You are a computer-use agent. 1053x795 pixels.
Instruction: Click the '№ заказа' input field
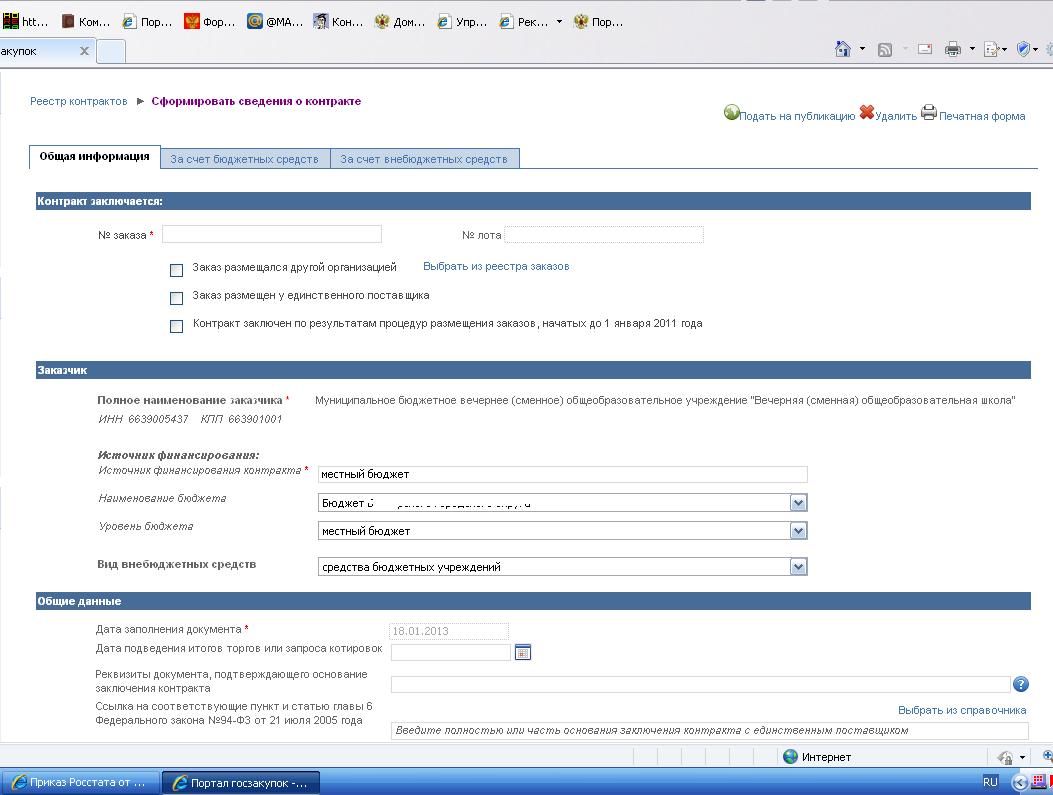[x=272, y=234]
